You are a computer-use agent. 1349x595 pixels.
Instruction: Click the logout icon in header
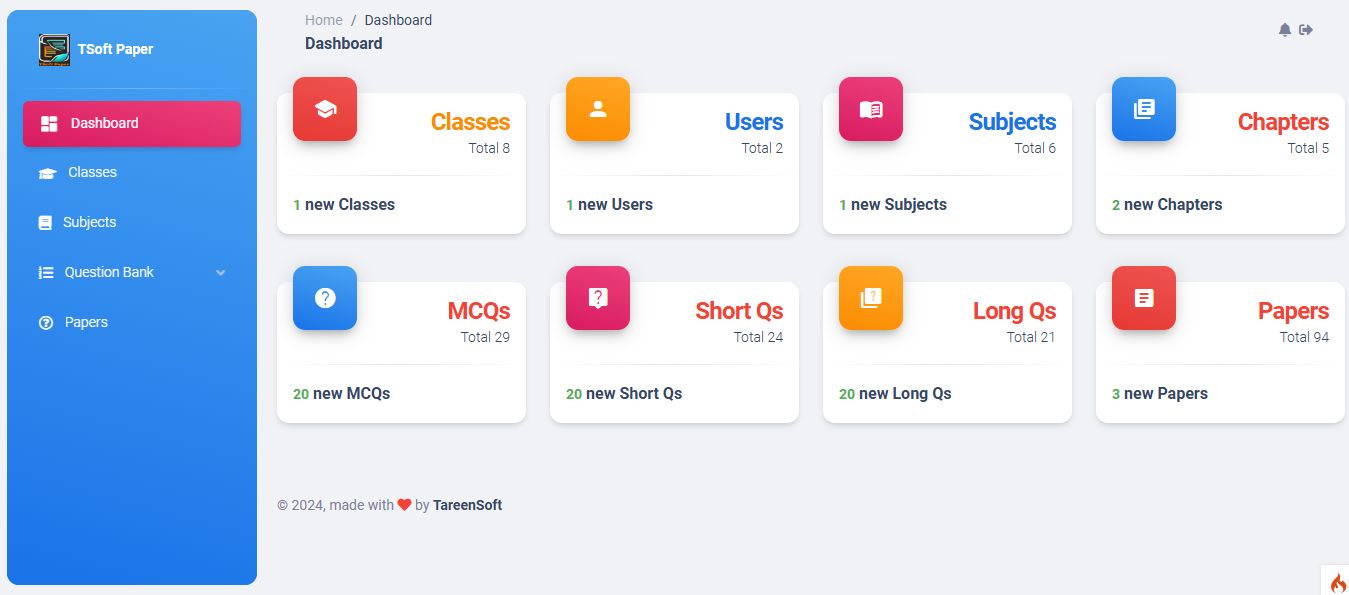1306,30
